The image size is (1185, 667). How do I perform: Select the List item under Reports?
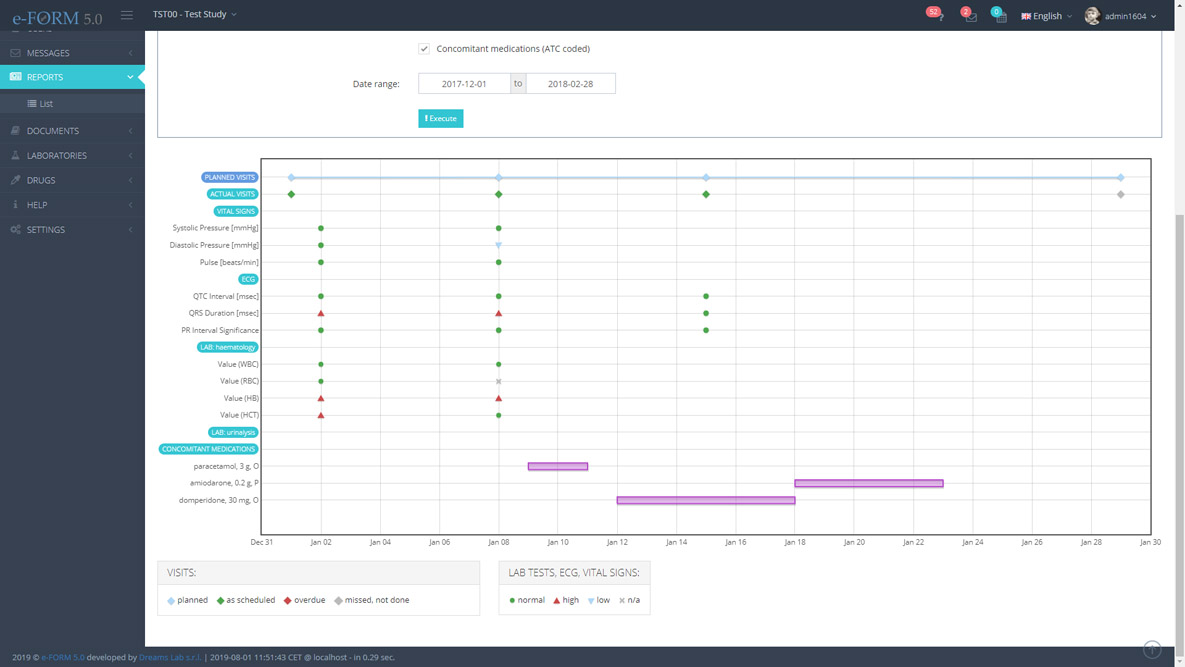point(46,104)
